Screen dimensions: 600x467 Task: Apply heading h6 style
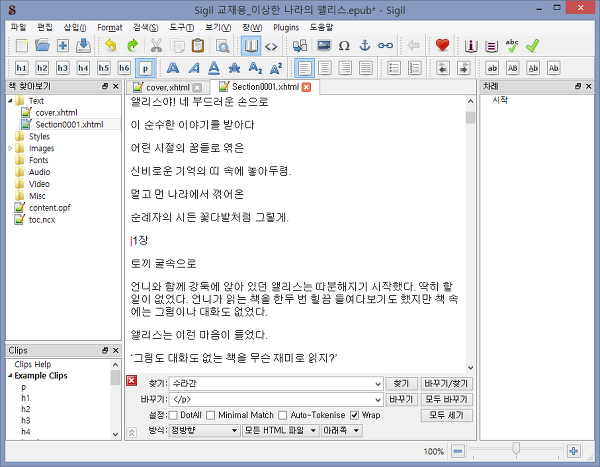tap(124, 68)
